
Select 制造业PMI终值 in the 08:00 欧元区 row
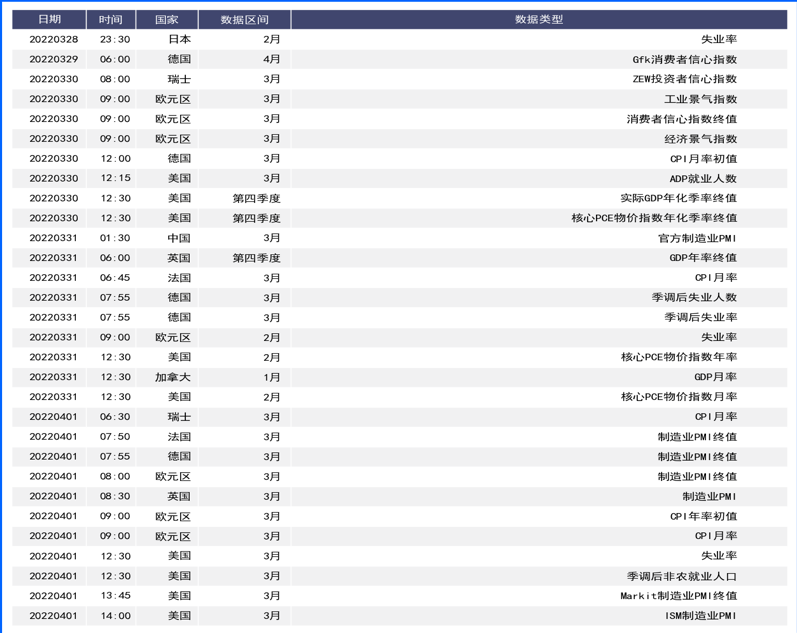click(x=697, y=476)
